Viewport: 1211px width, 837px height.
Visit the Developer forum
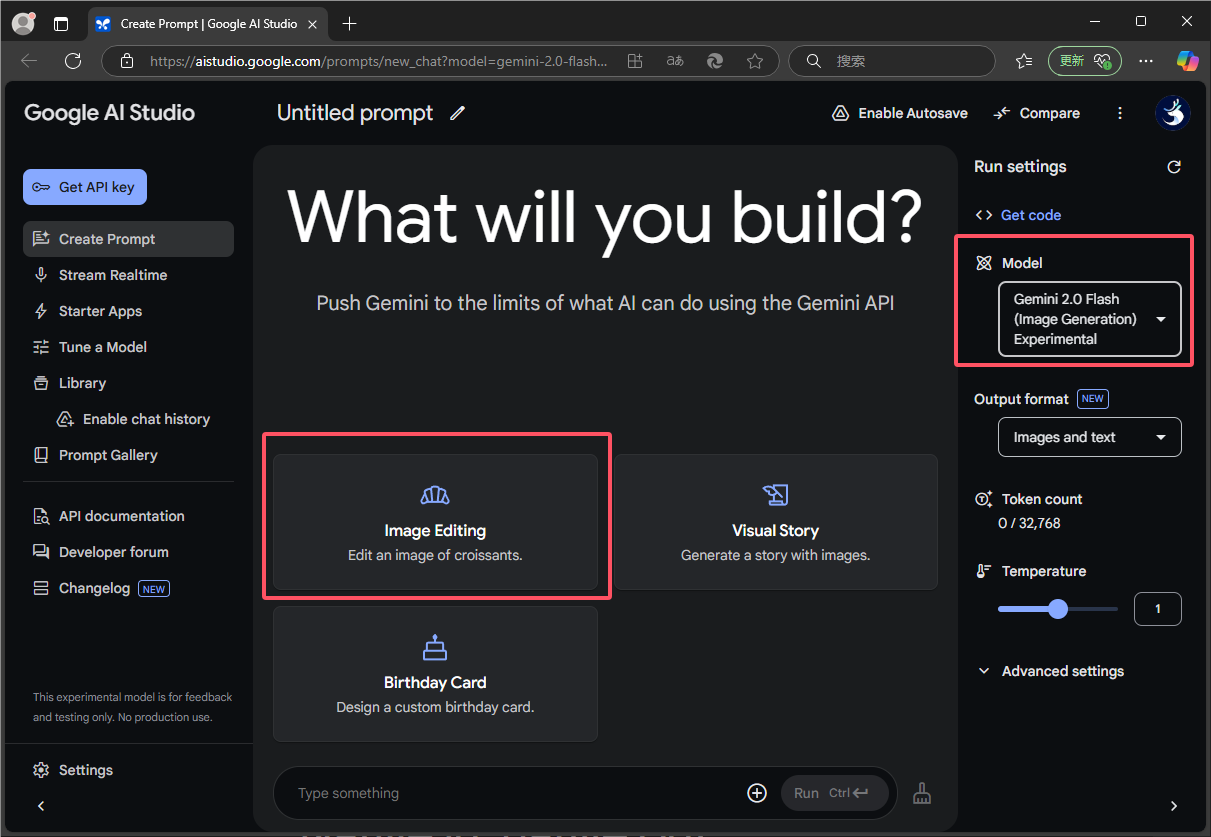pos(128,552)
